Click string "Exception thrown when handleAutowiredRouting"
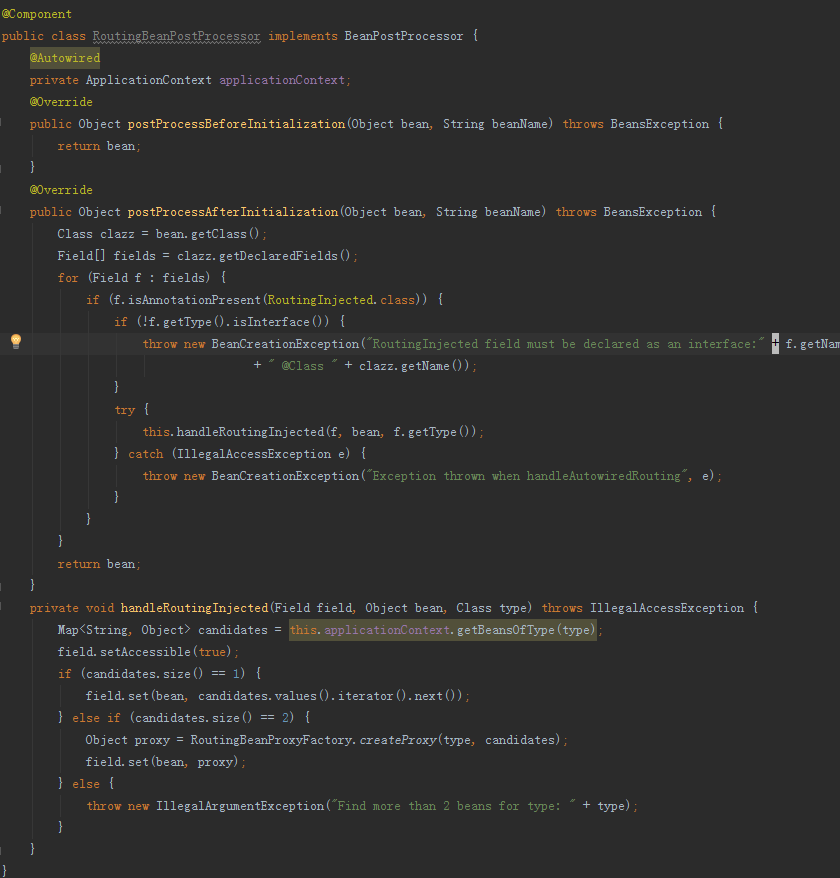The width and height of the screenshot is (840, 878). [x=526, y=476]
